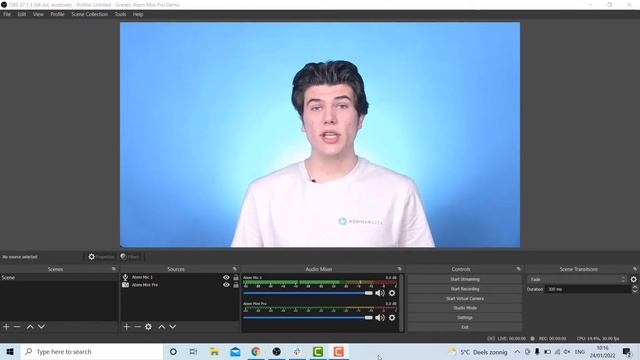Open Windows Start menu
This screenshot has height=360, width=640.
click(10, 351)
